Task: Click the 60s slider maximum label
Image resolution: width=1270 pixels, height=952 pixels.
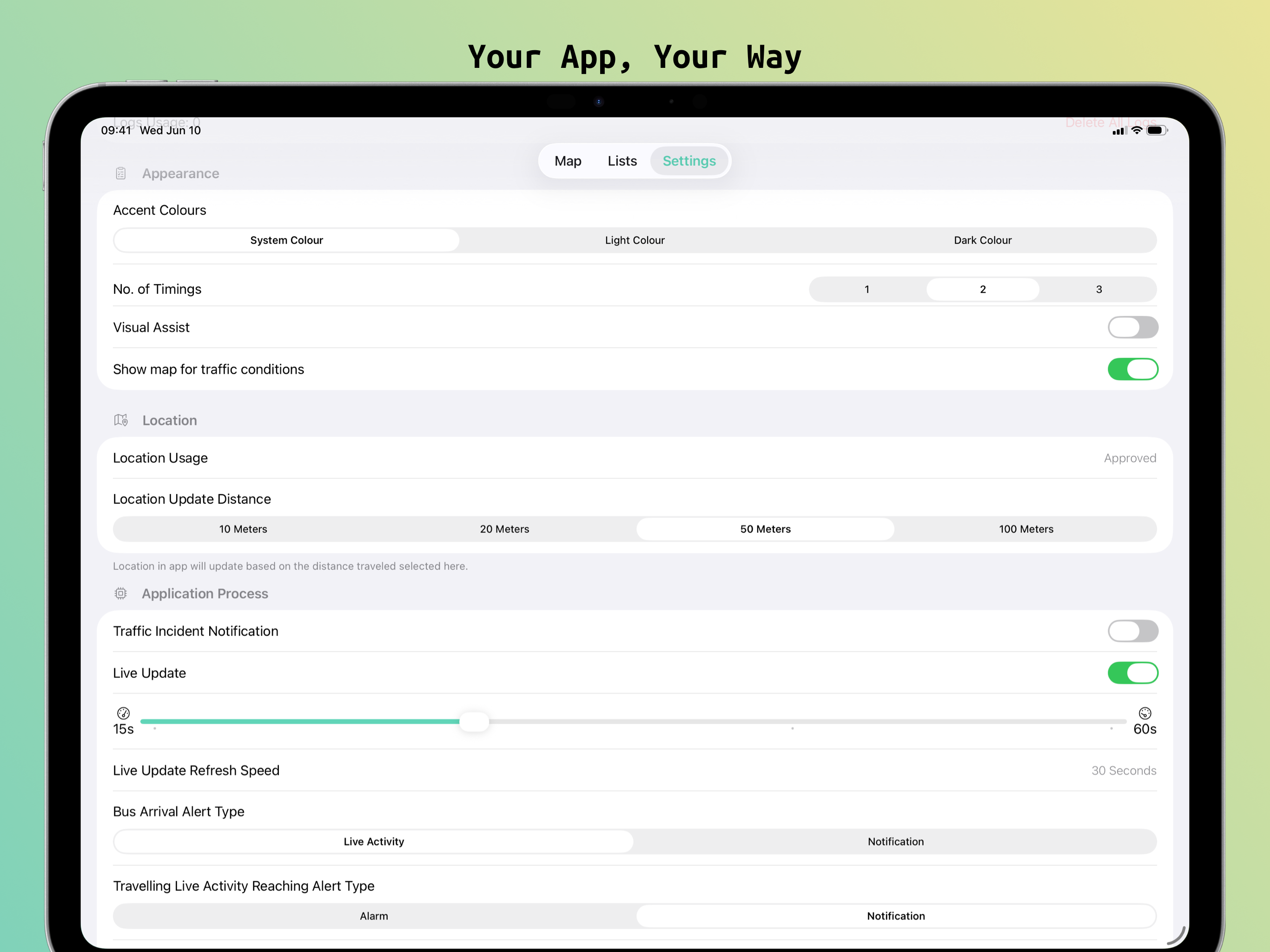Action: click(1145, 729)
